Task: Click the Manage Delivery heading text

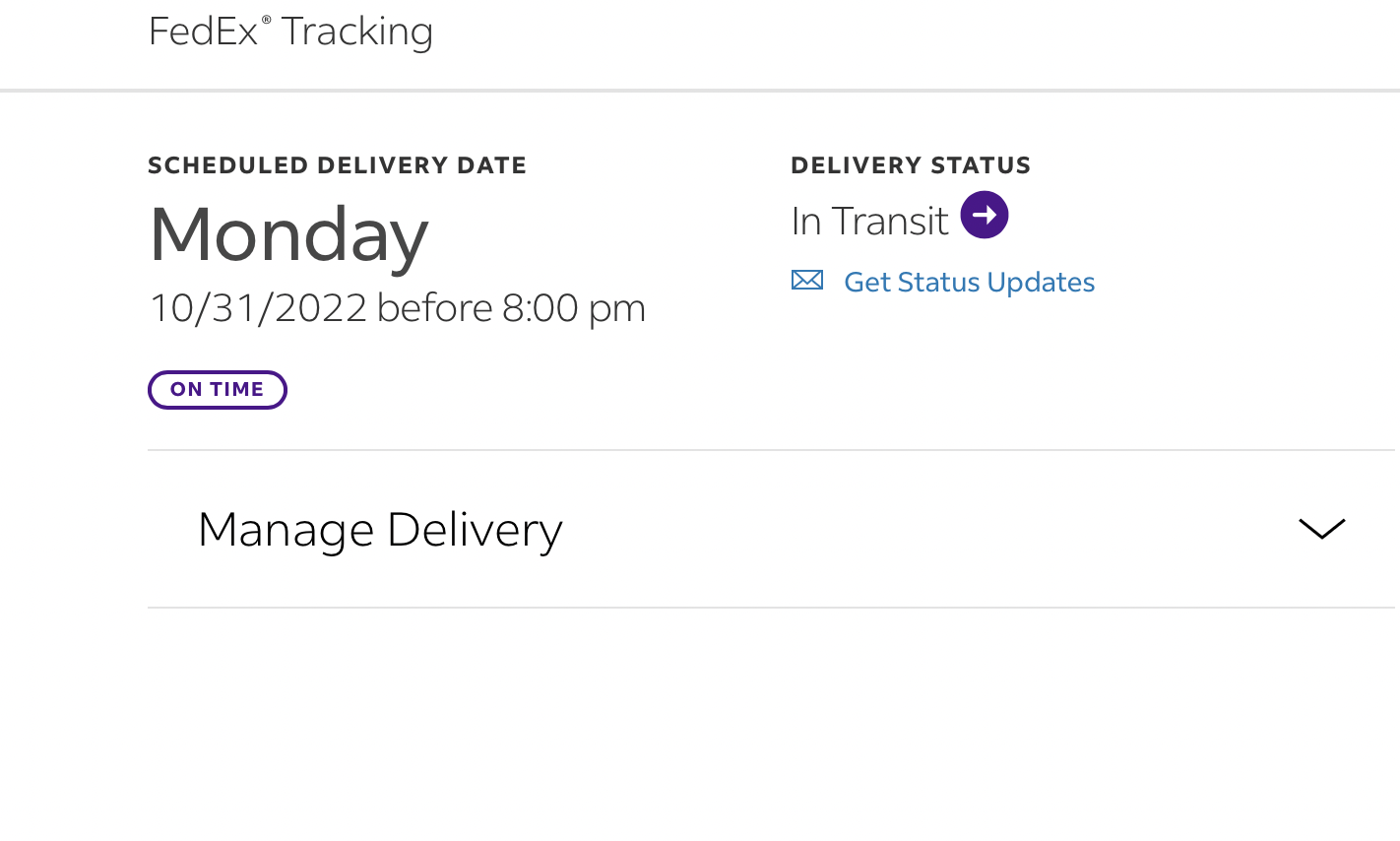Action: 380,530
